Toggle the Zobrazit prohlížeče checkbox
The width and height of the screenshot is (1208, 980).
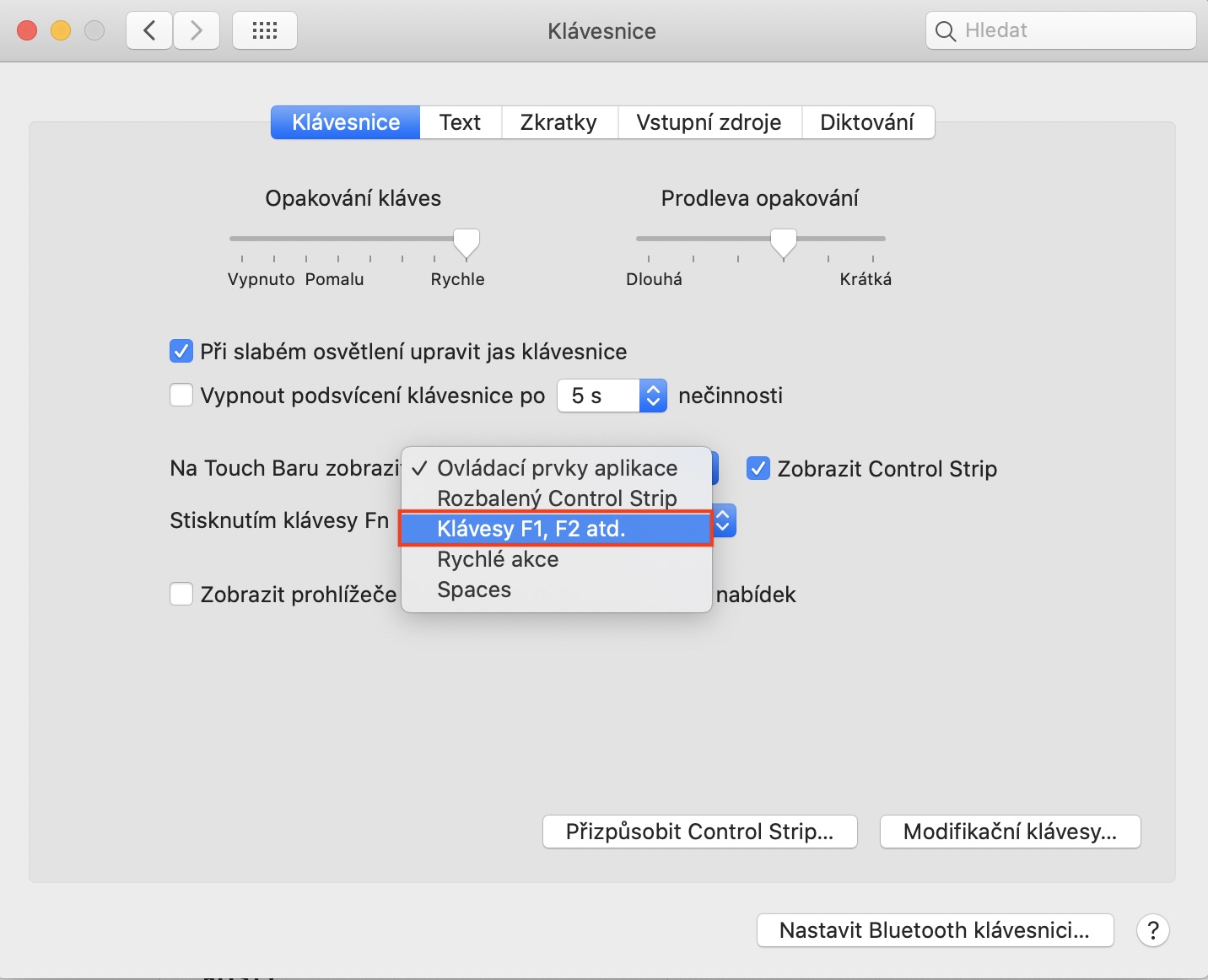(181, 594)
